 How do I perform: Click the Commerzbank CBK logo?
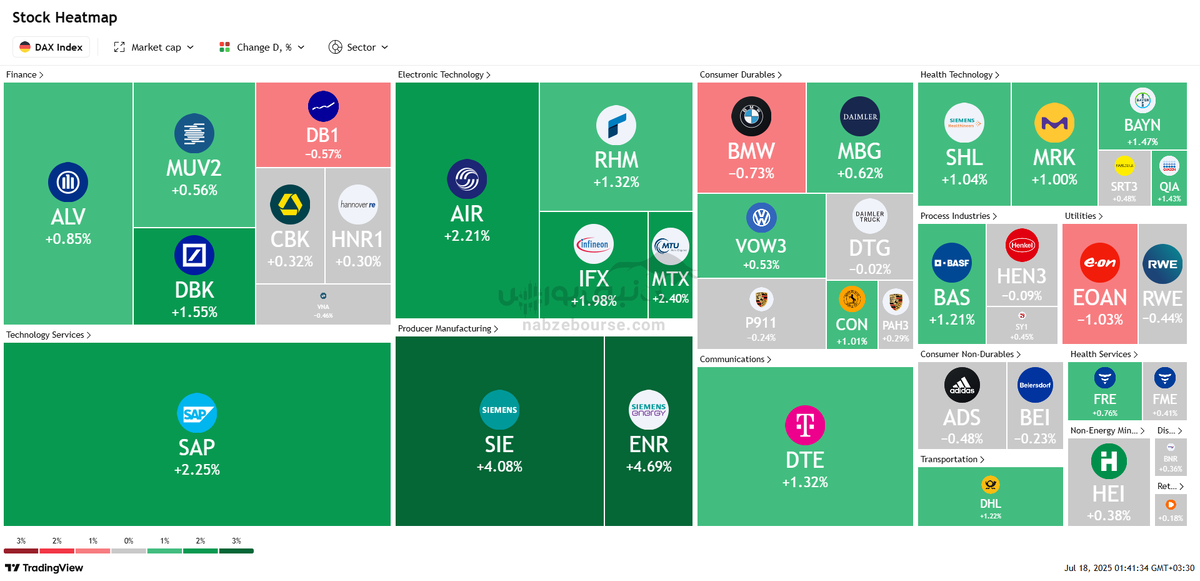(290, 205)
